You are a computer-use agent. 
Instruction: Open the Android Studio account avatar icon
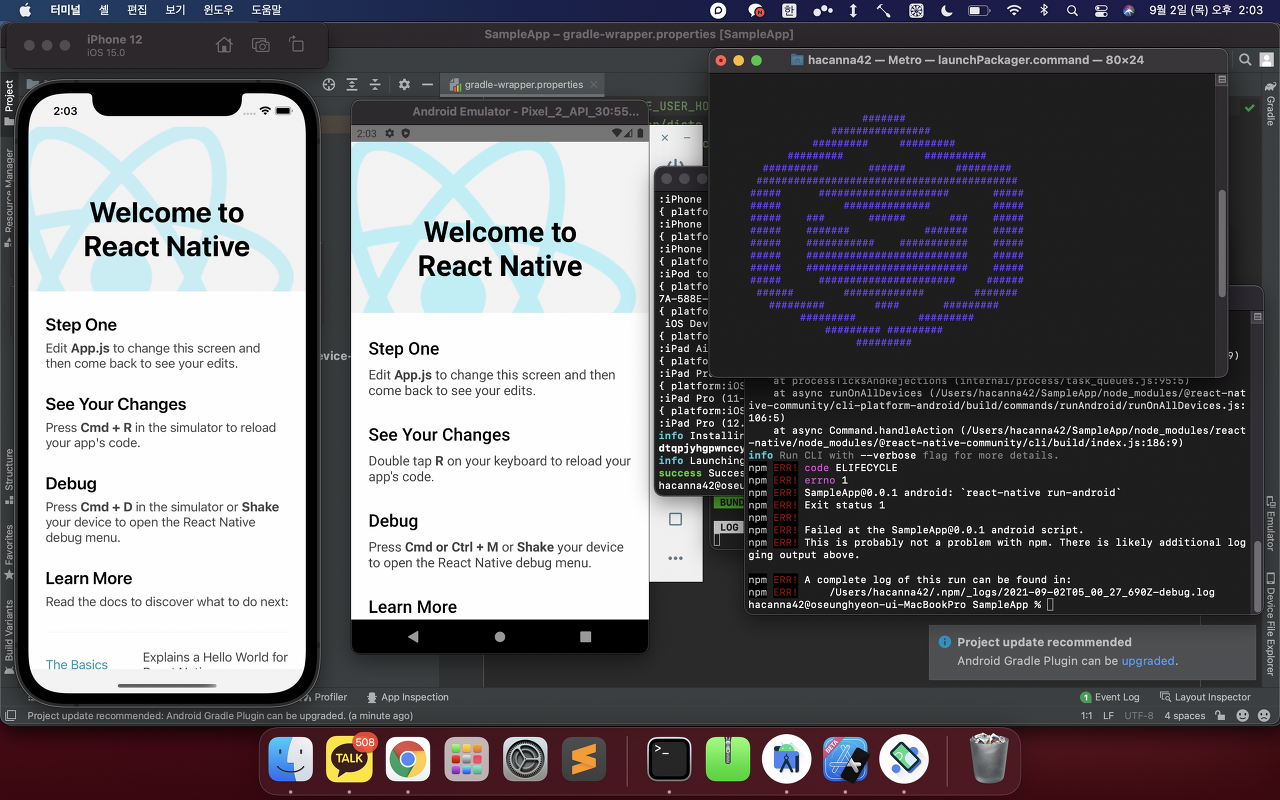tap(1268, 60)
